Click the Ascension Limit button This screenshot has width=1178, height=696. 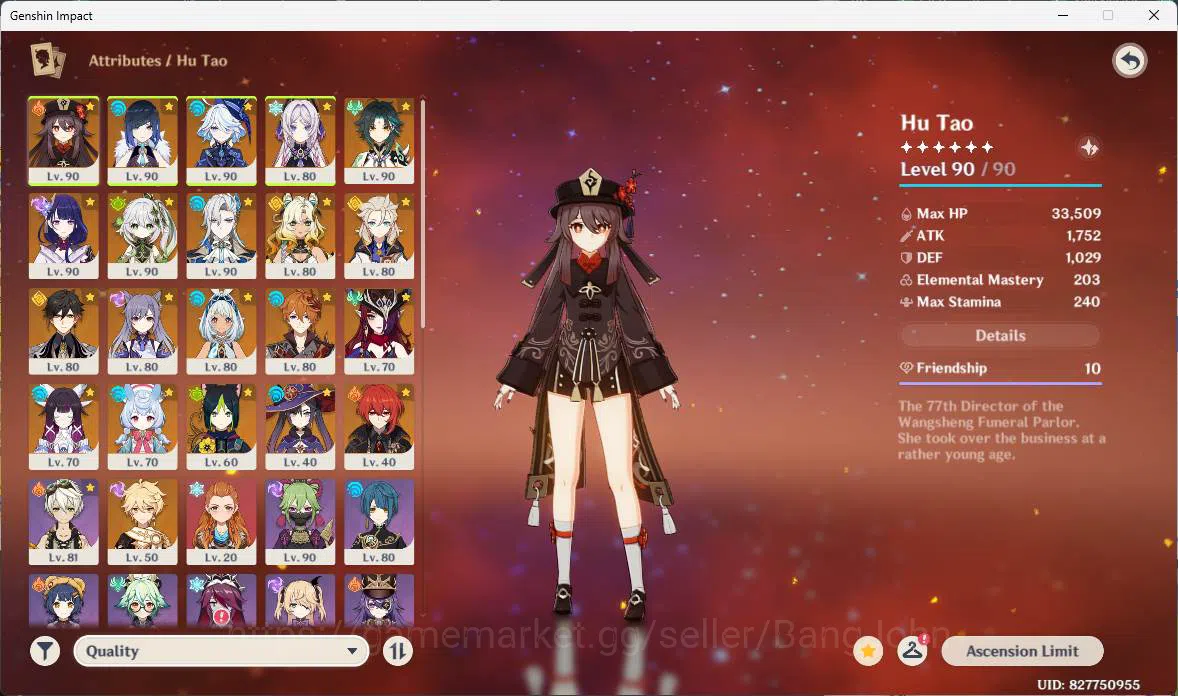(x=1022, y=651)
